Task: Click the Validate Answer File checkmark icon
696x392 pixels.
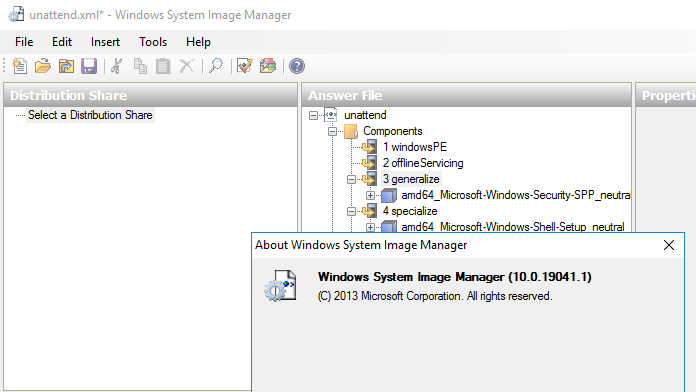Action: pos(245,66)
